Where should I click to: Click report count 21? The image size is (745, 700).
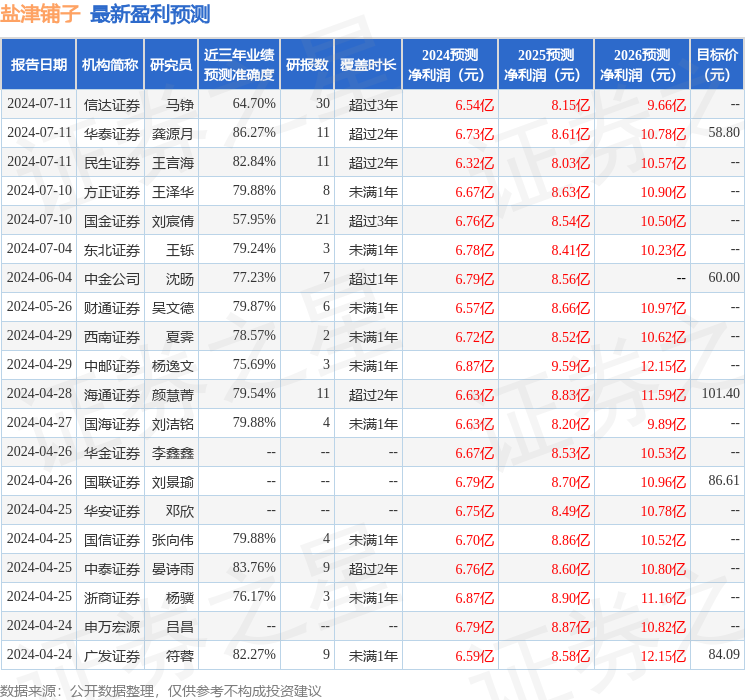tap(323, 219)
